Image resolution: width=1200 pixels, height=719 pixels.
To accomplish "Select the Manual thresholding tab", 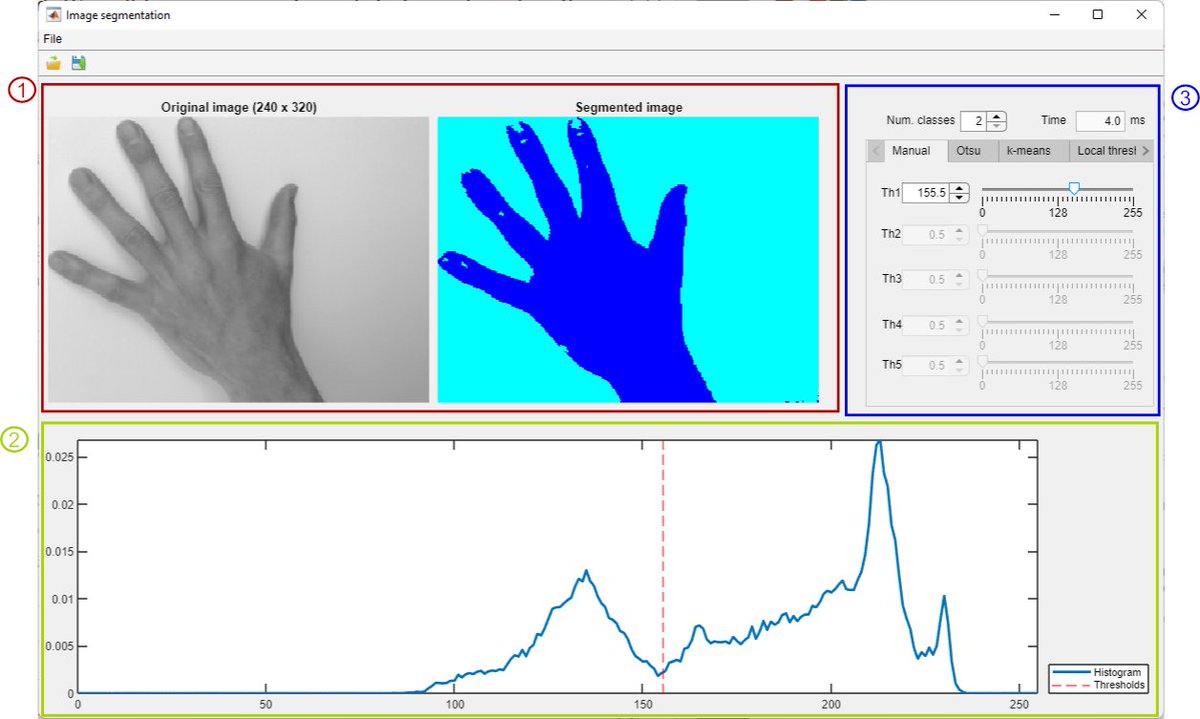I will [x=913, y=151].
